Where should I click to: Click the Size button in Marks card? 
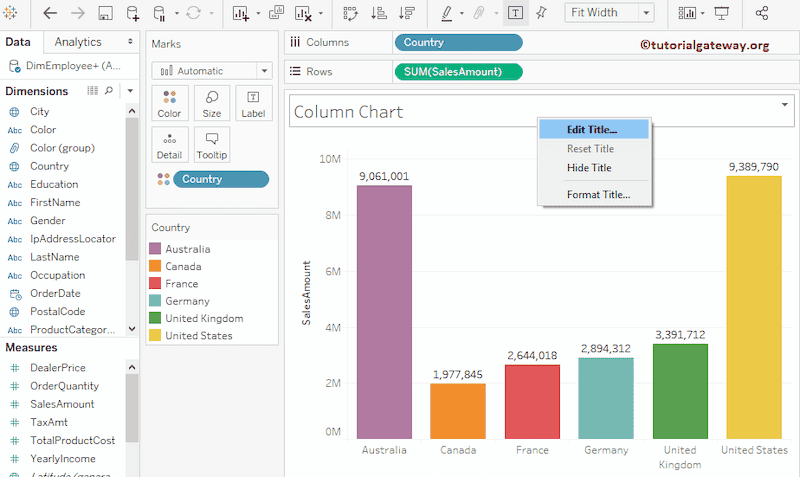click(x=211, y=103)
